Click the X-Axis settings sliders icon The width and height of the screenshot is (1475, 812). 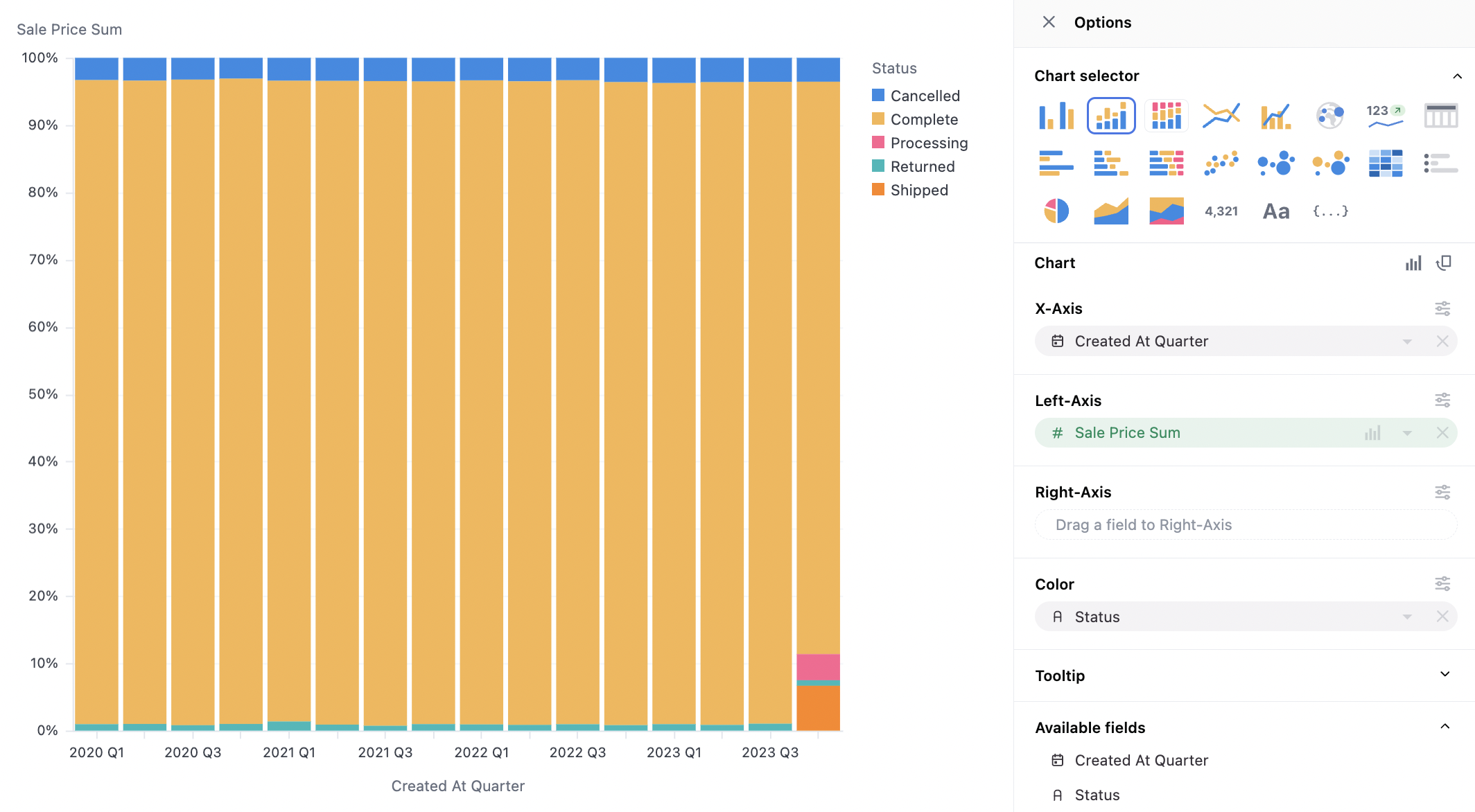[x=1442, y=308]
